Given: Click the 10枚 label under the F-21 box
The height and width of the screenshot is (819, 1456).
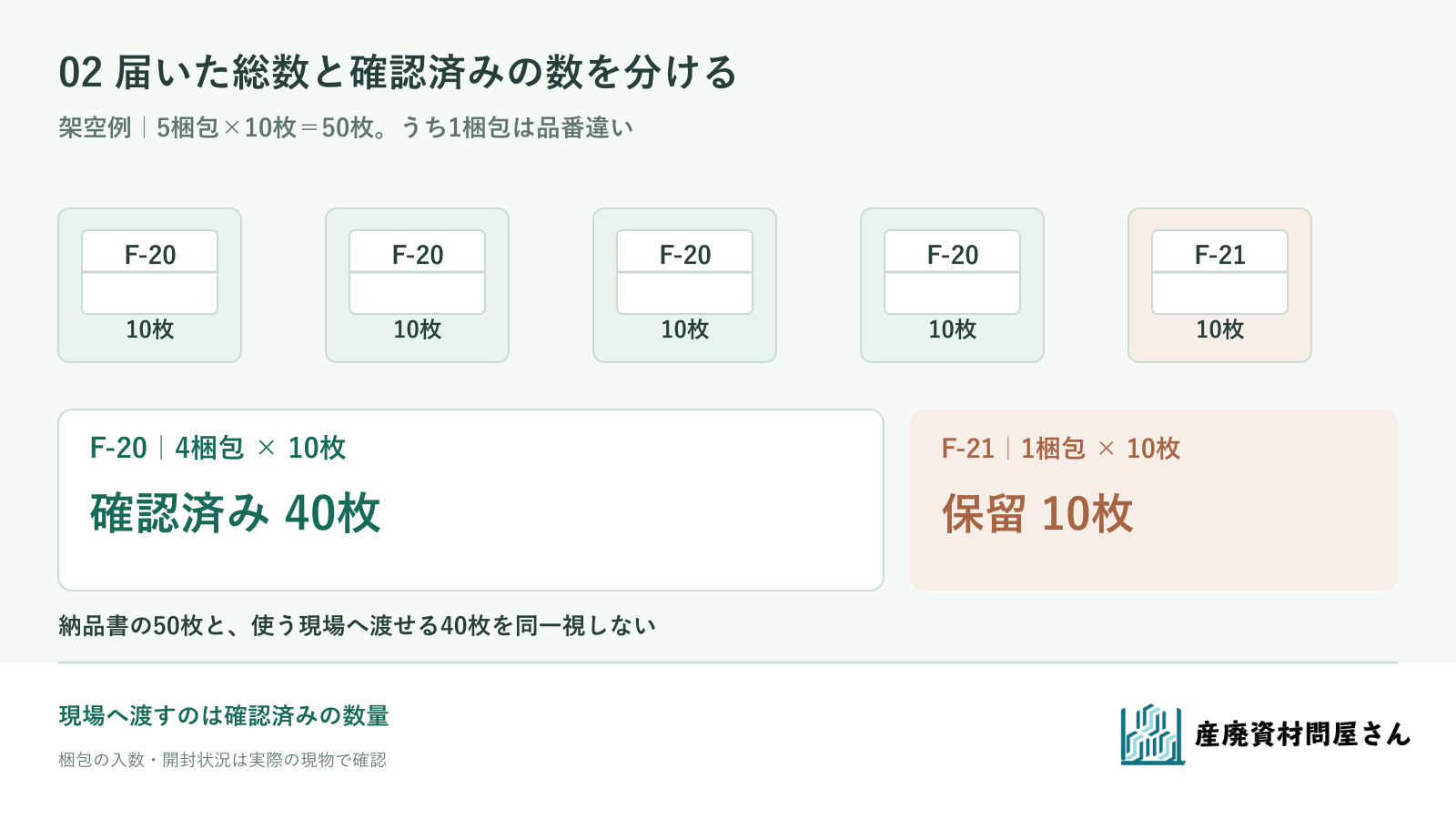Looking at the screenshot, I should coord(1220,329).
